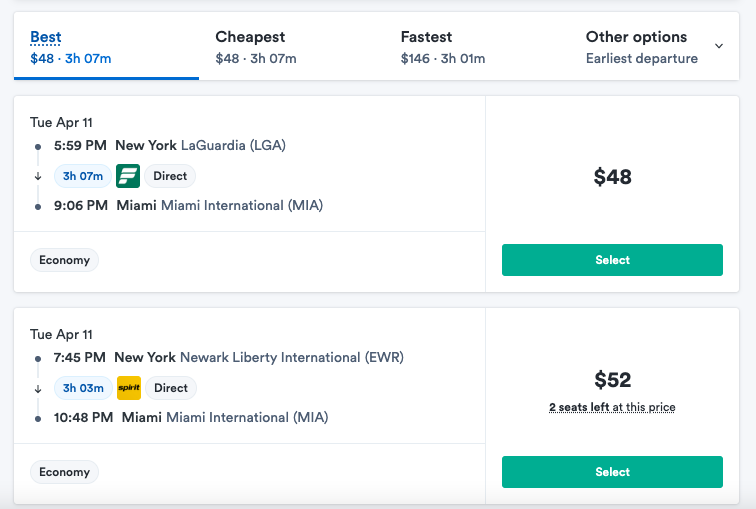Image resolution: width=756 pixels, height=509 pixels.
Task: Click the New York LaGuardia (LGA) departure line
Action: coord(170,146)
